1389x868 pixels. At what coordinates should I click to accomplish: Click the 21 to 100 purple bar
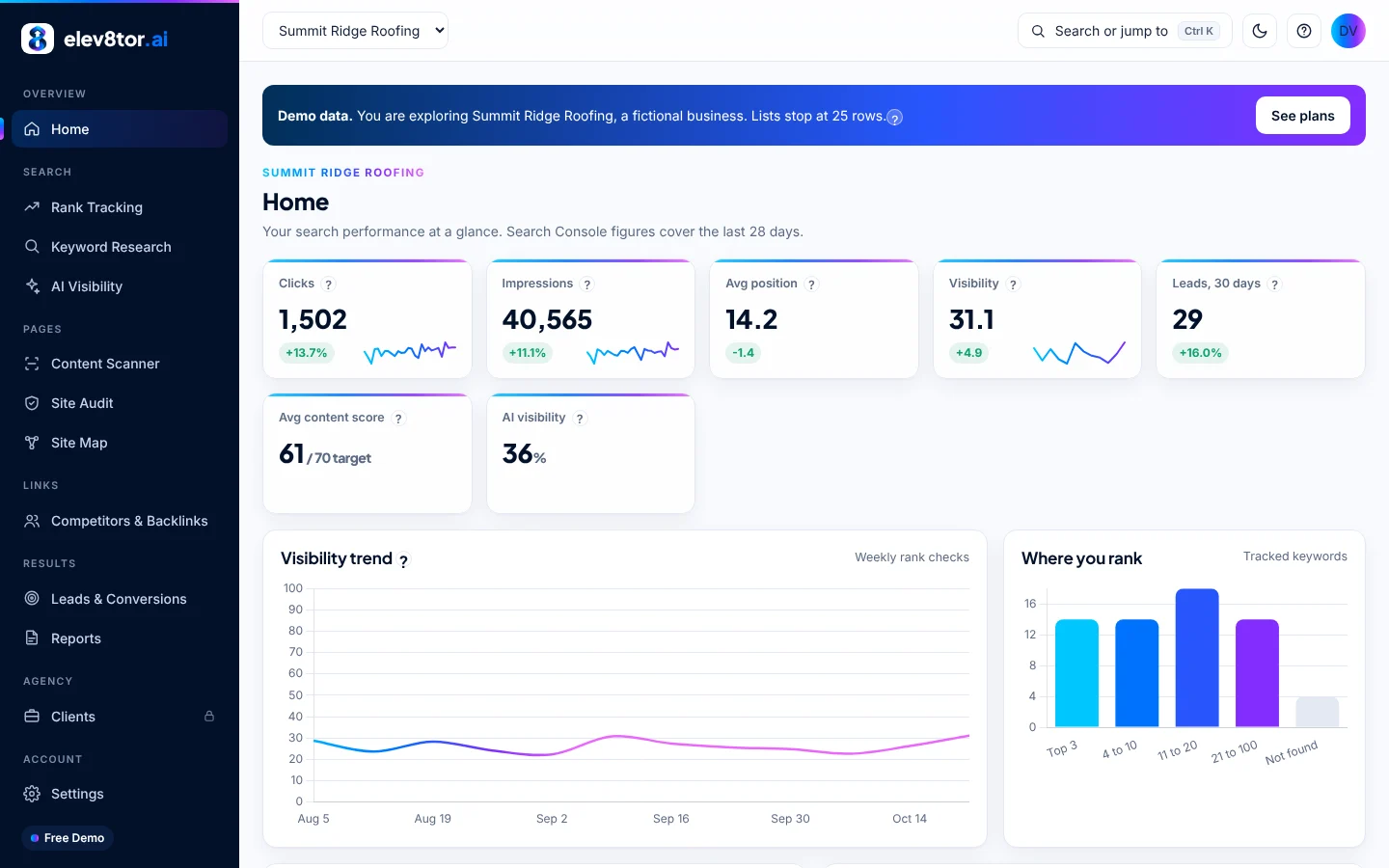point(1257,673)
